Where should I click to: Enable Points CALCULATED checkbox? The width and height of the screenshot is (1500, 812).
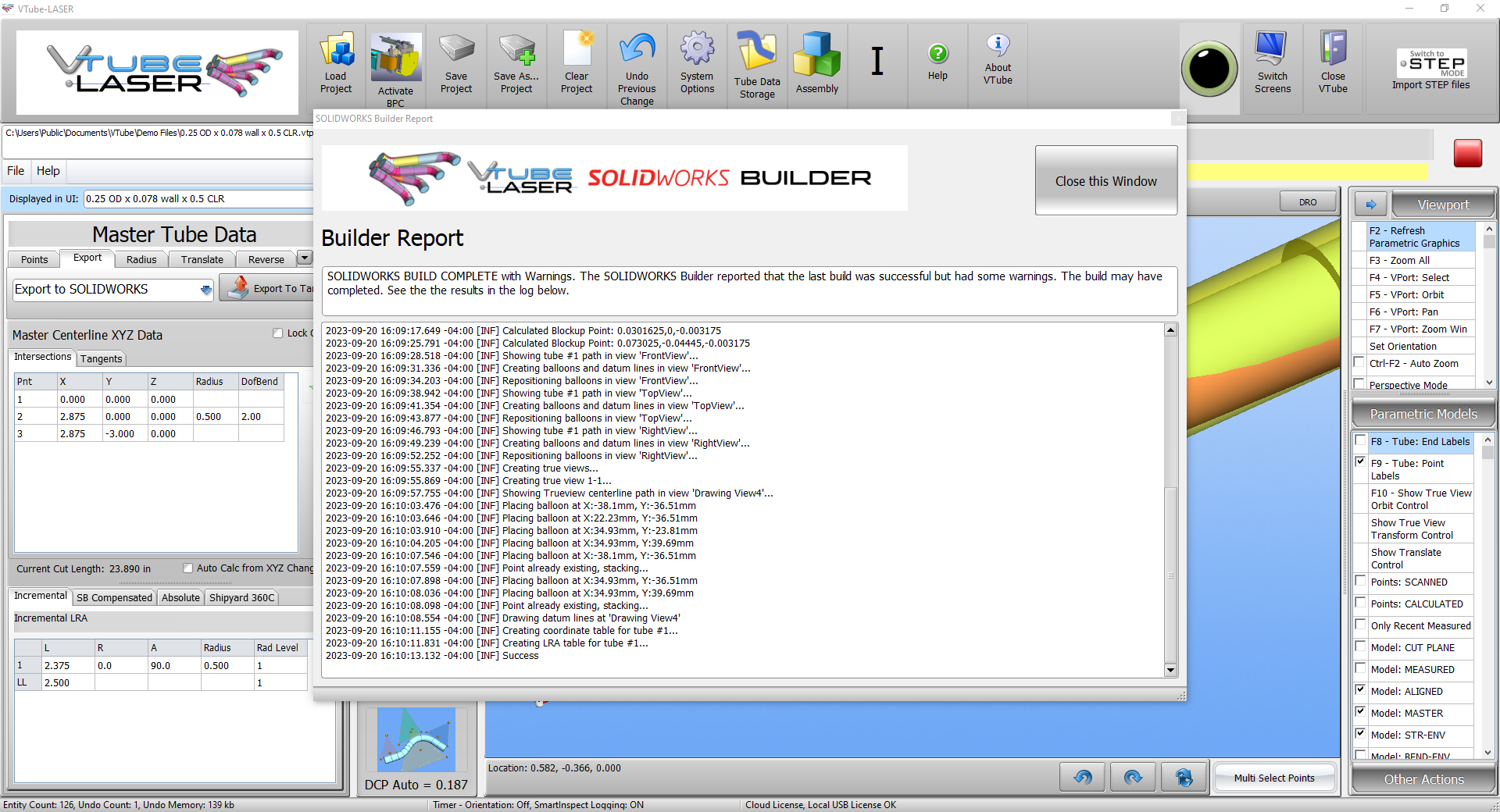click(x=1360, y=603)
